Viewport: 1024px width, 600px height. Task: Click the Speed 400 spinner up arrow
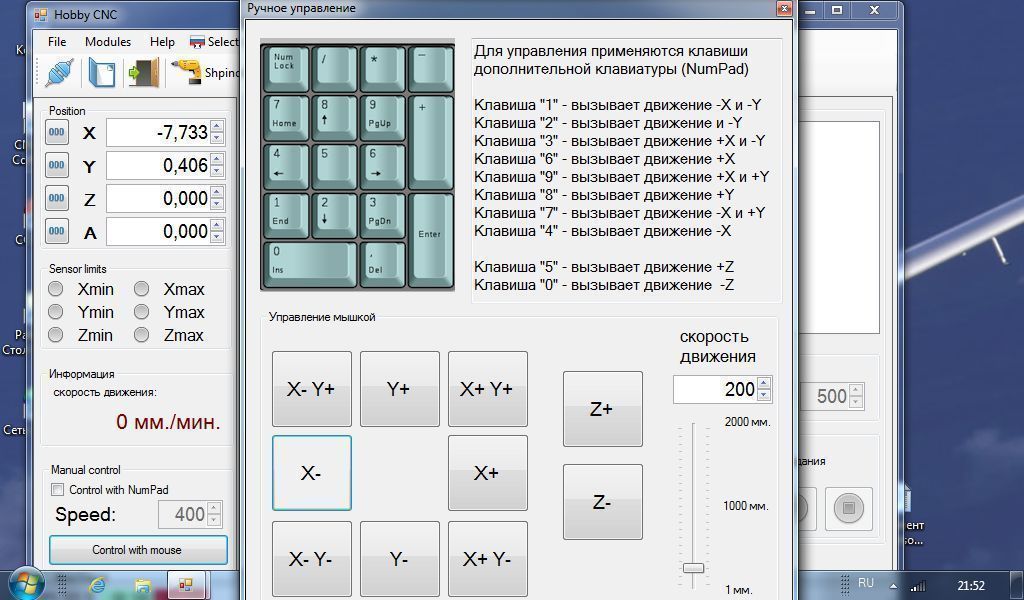pyautogui.click(x=214, y=509)
